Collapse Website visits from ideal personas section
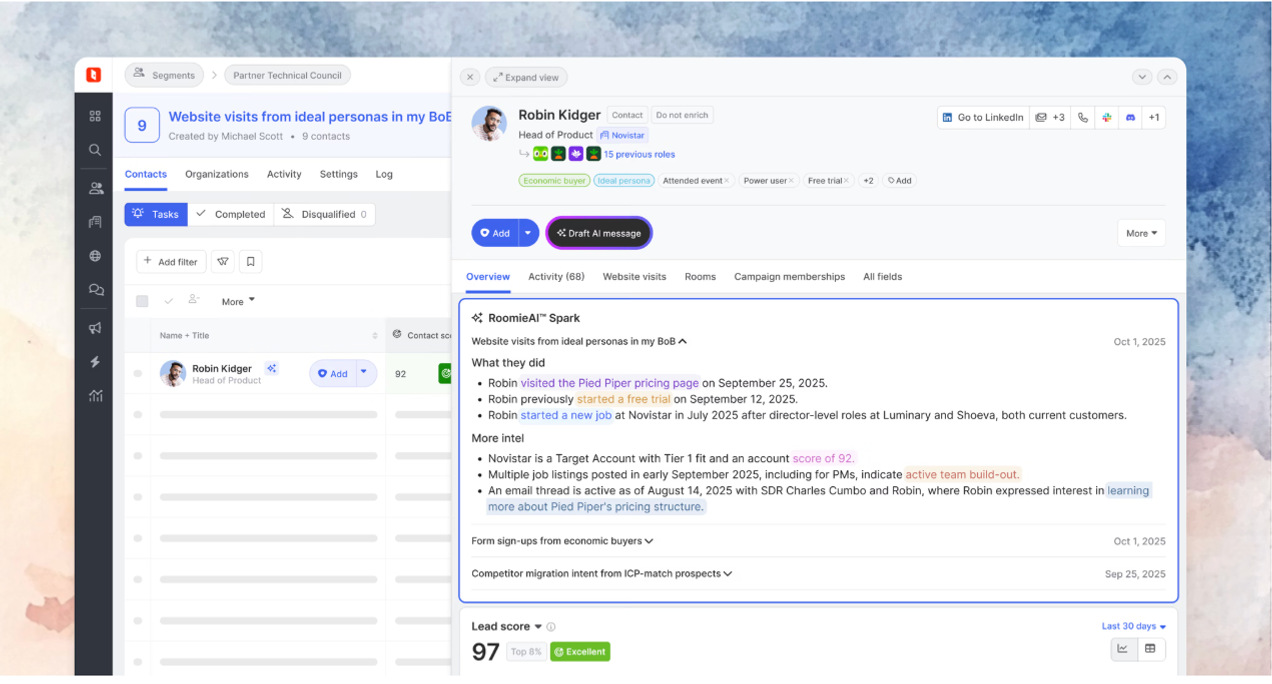The width and height of the screenshot is (1272, 684). point(579,341)
